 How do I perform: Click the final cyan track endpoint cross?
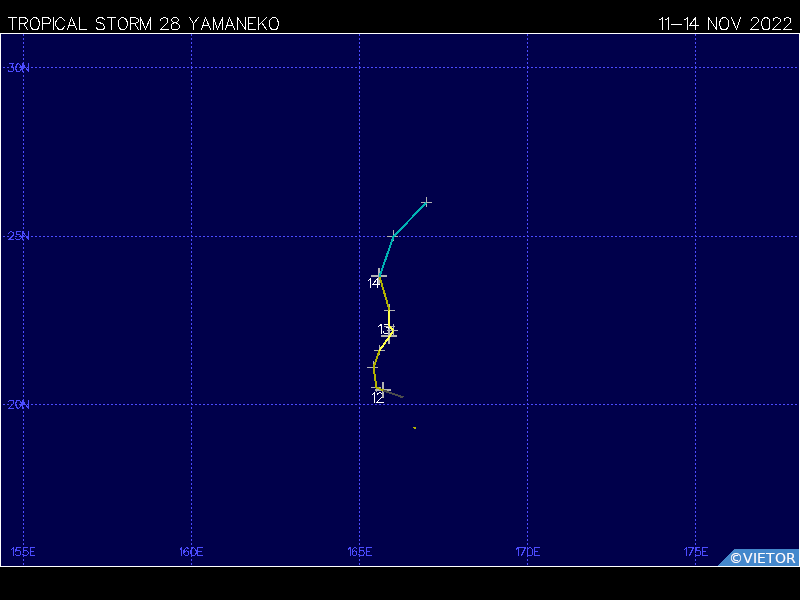pyautogui.click(x=426, y=203)
